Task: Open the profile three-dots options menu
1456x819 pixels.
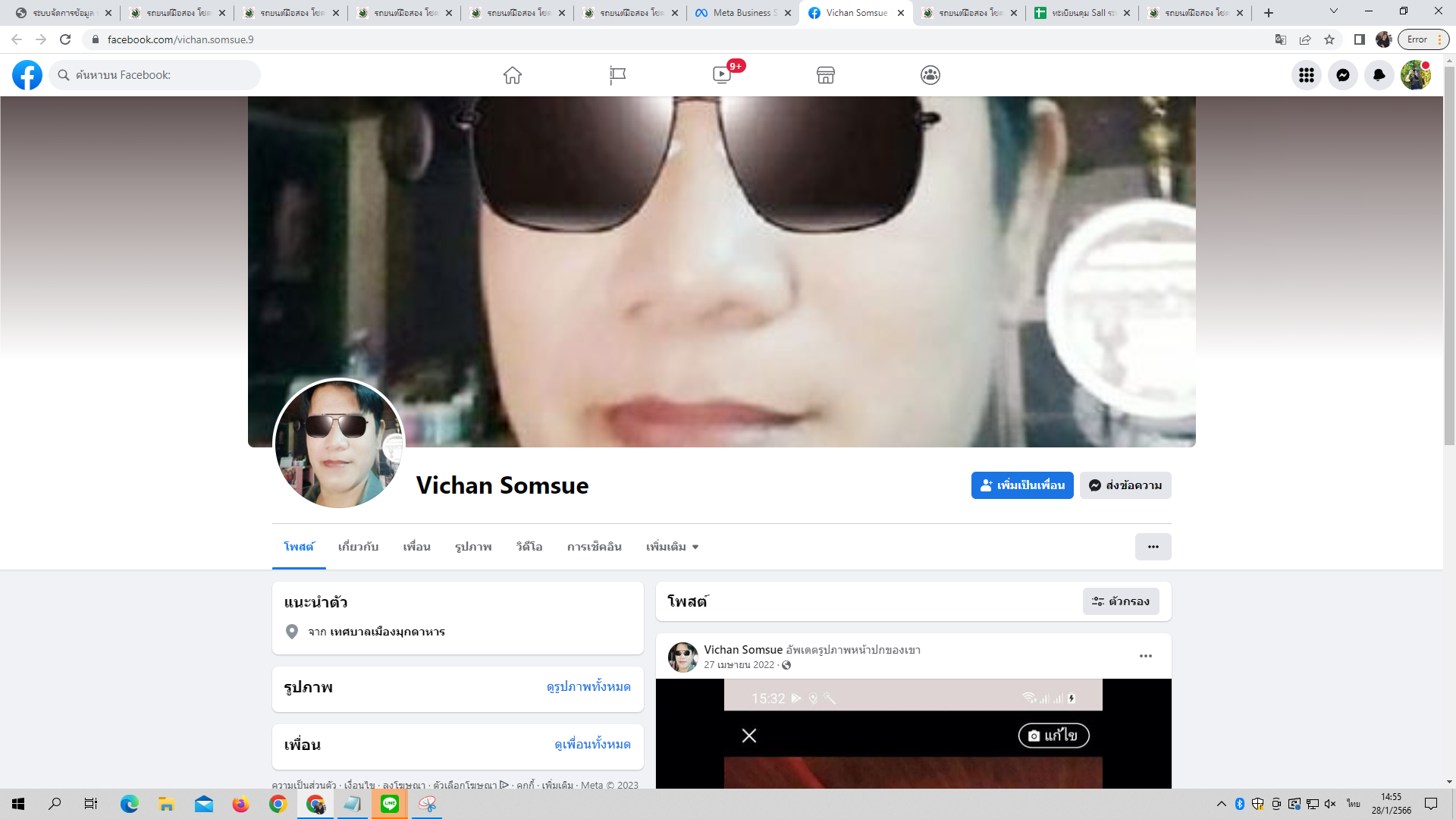Action: coord(1153,547)
